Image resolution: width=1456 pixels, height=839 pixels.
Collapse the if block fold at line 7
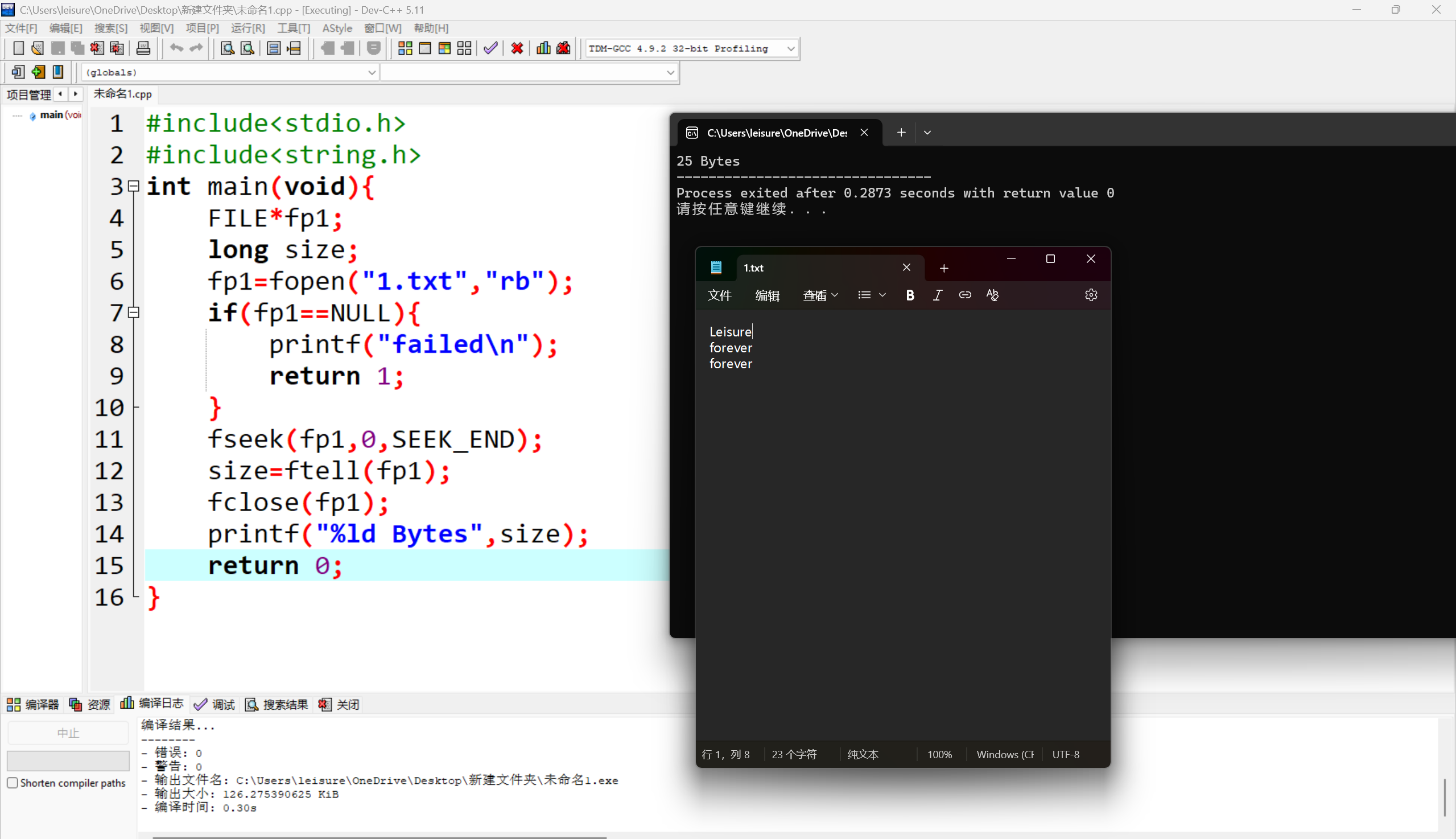(134, 312)
